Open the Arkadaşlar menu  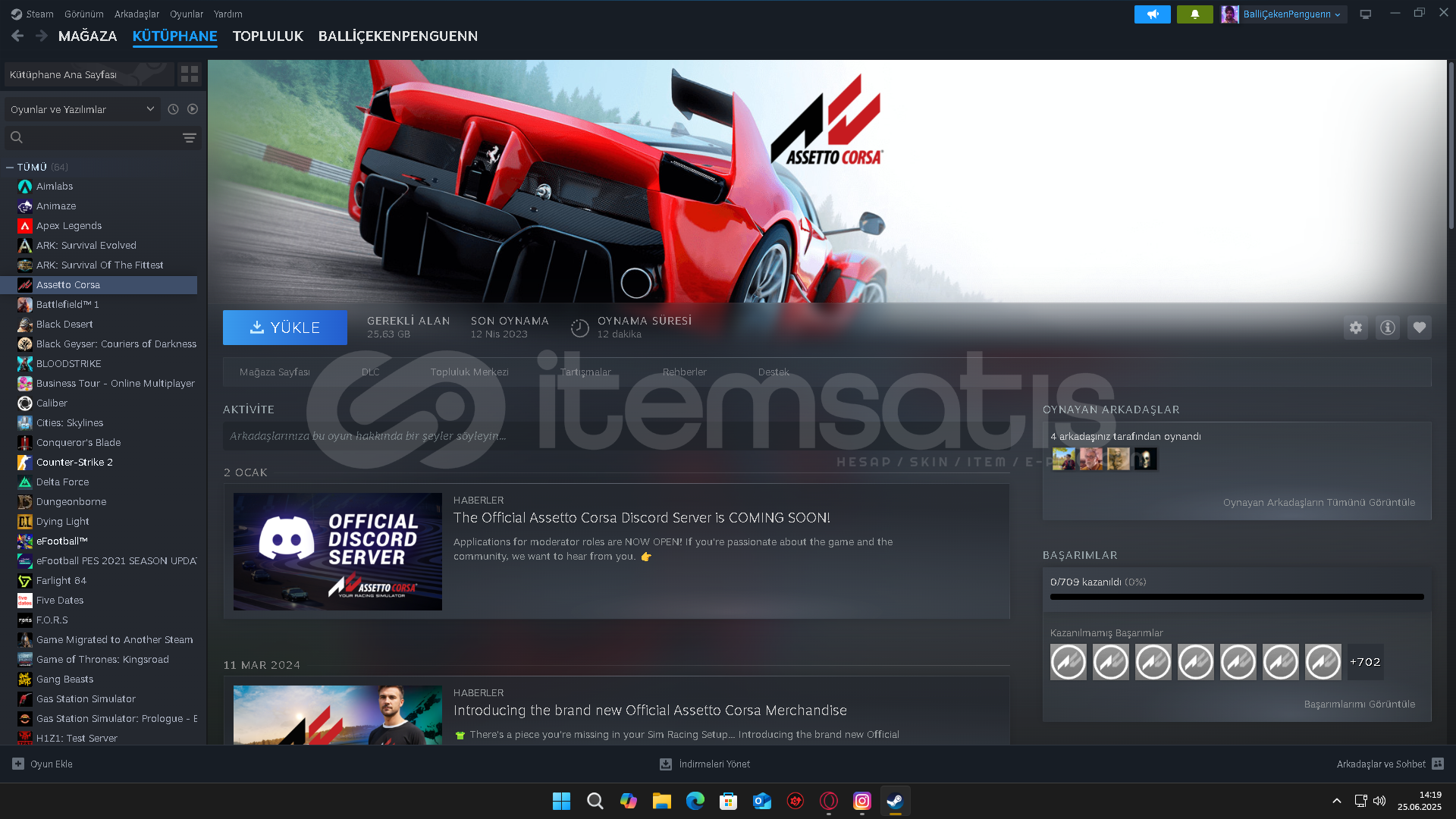(x=136, y=14)
